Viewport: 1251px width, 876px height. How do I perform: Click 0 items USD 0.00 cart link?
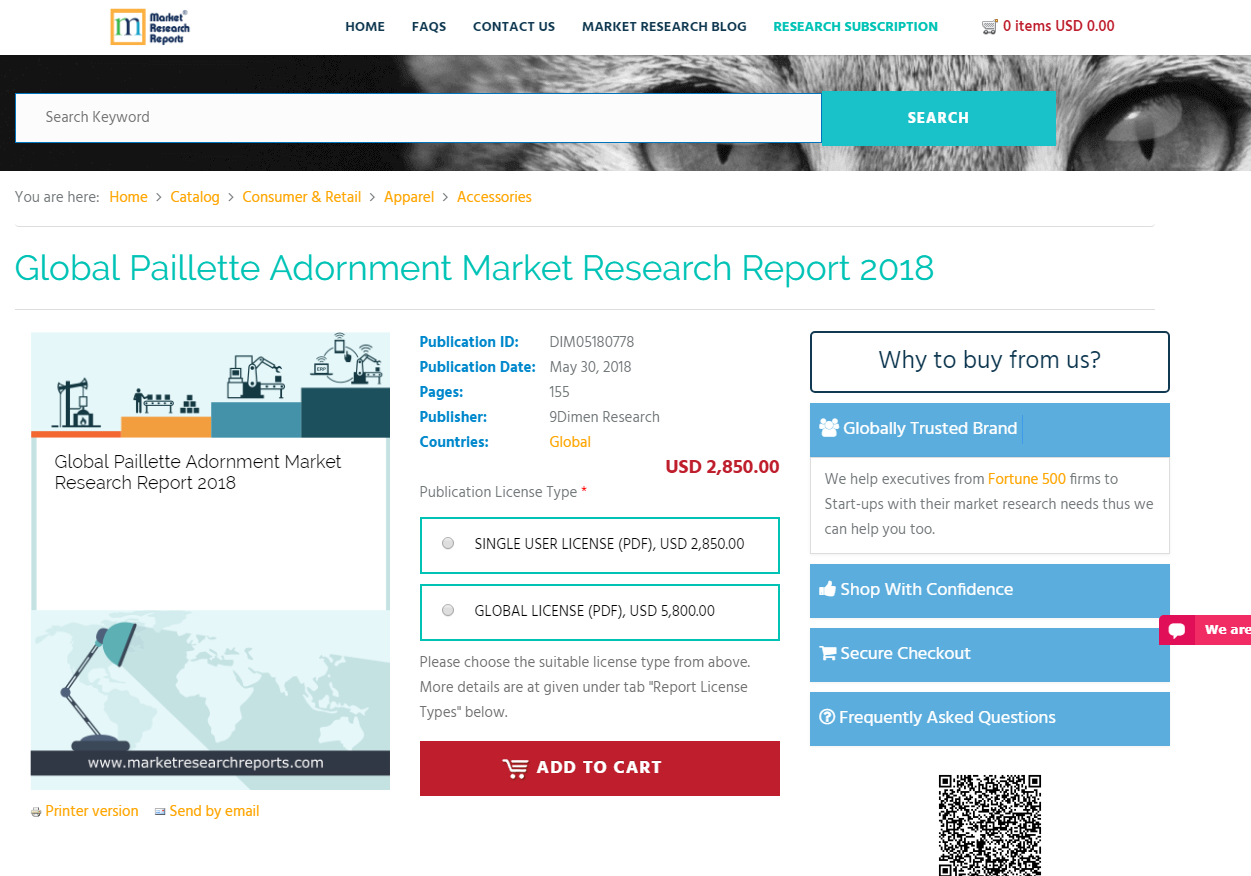(x=1059, y=27)
